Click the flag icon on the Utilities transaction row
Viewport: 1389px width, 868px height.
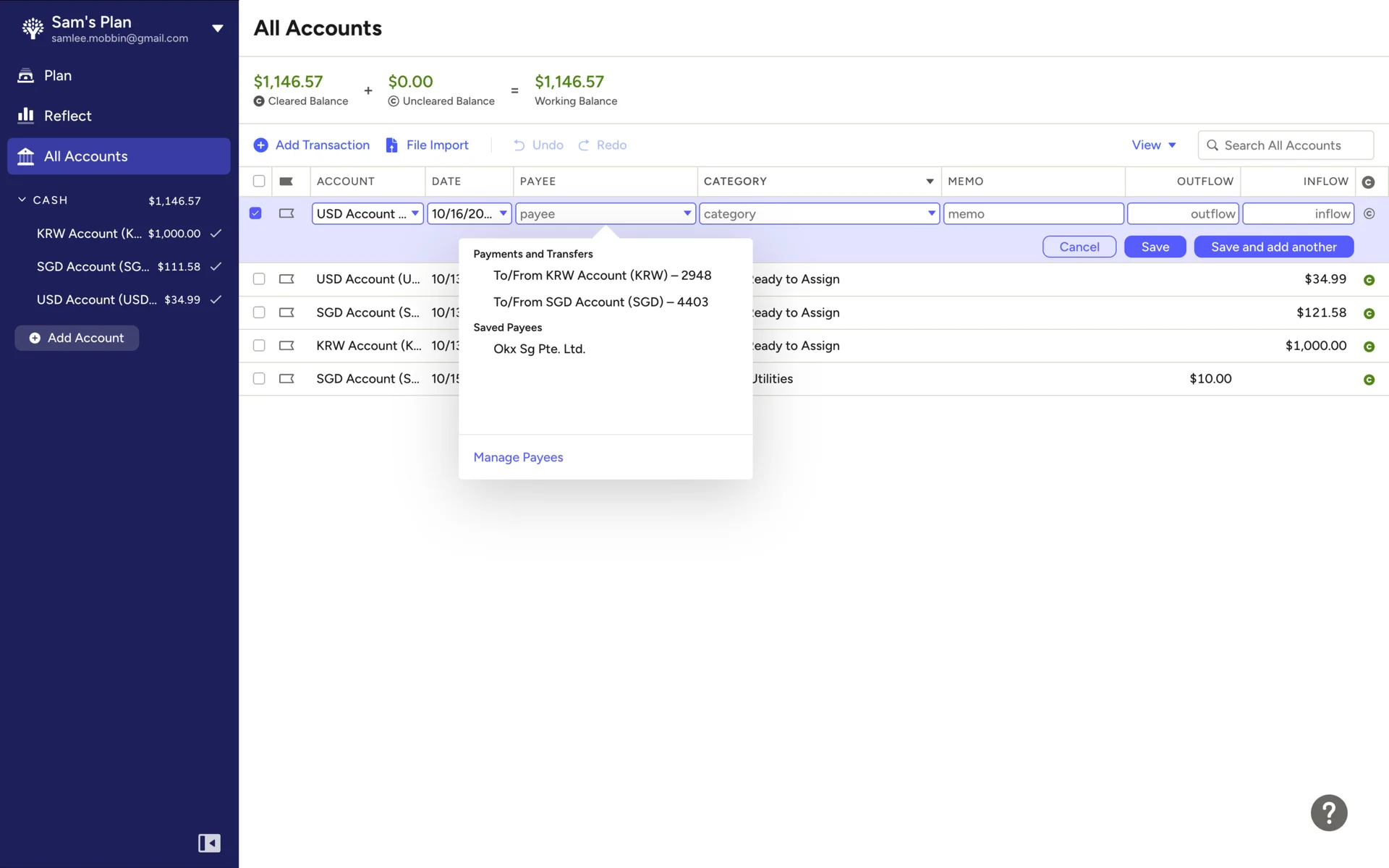click(286, 379)
